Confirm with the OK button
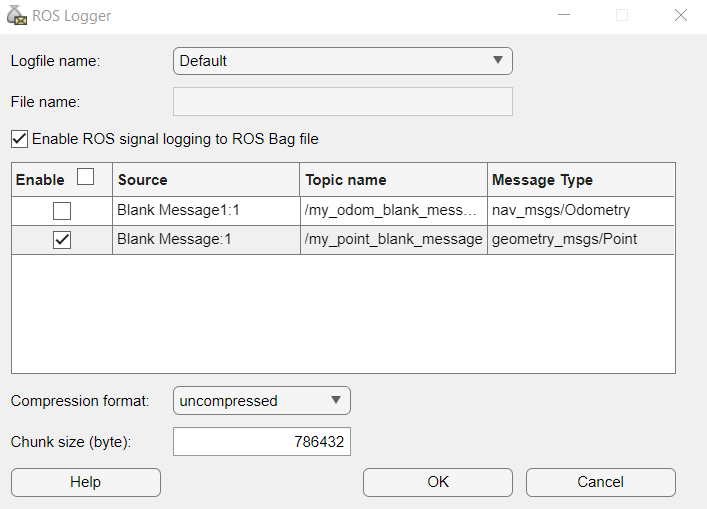The image size is (707, 509). click(438, 482)
